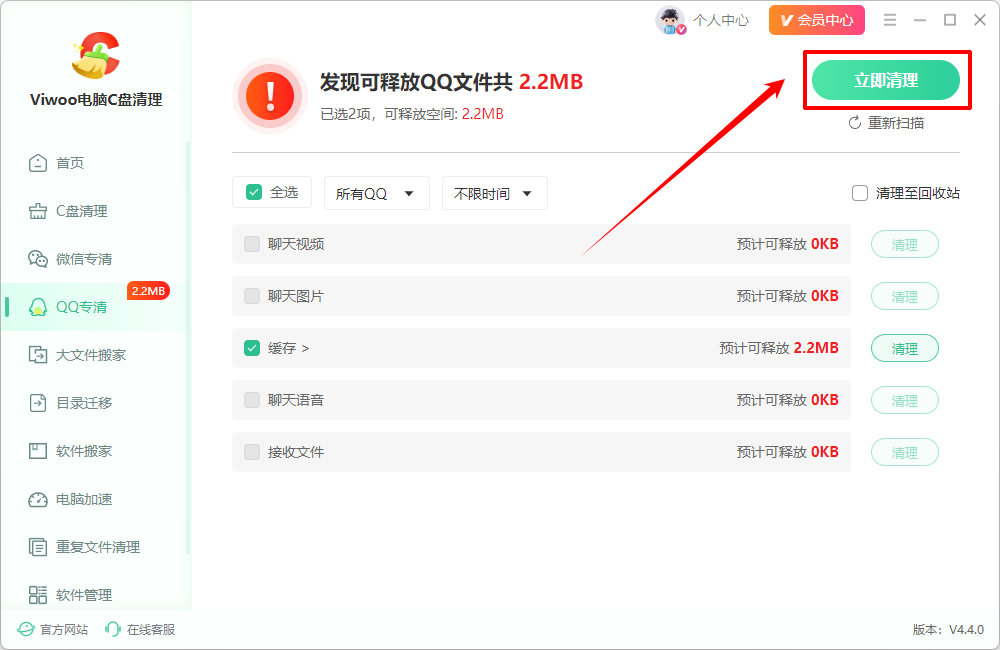Check the 聊天图片 checkbox
The image size is (1000, 650).
(252, 296)
